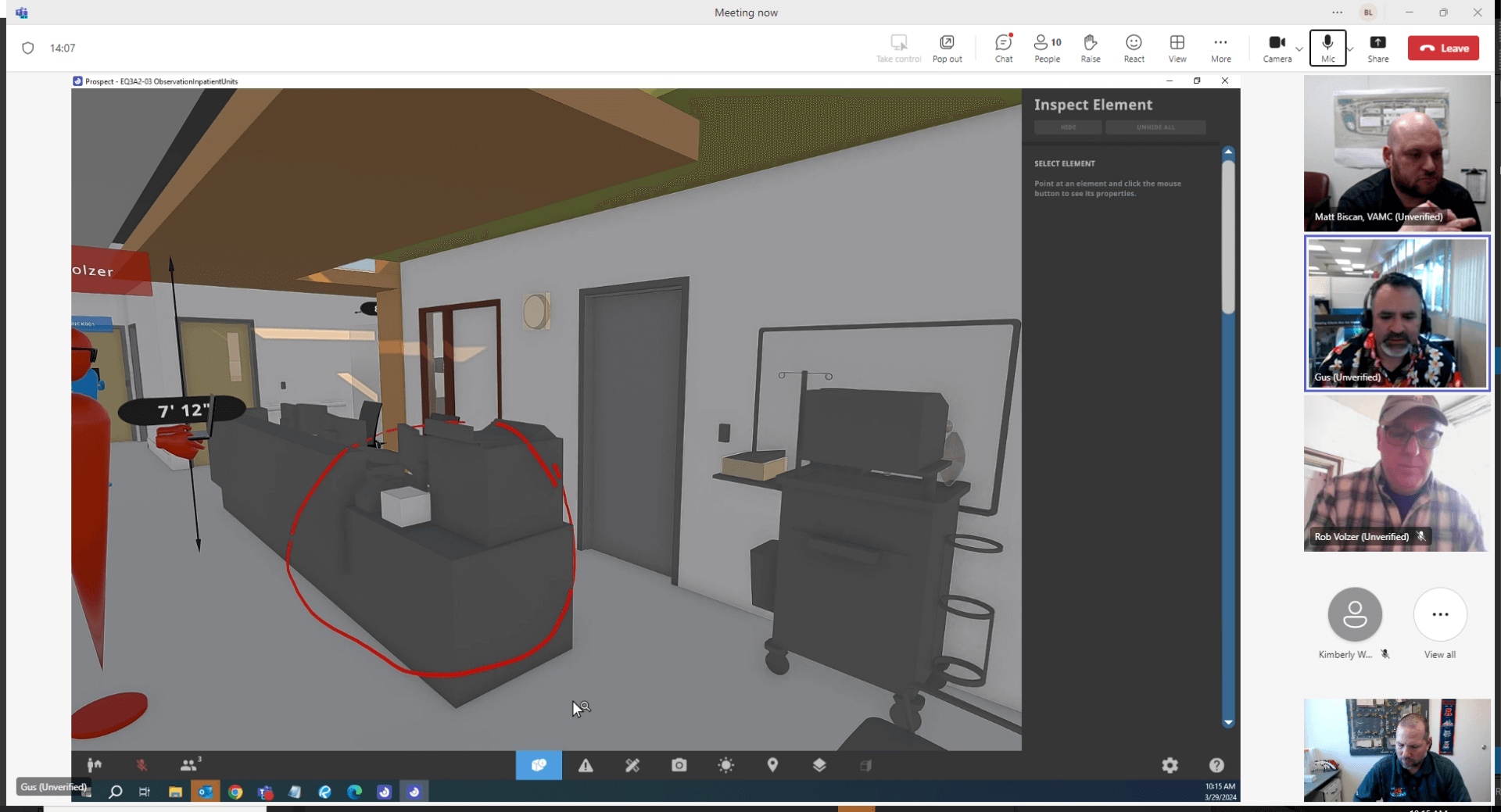Open Prospect help with the question mark
Image resolution: width=1501 pixels, height=812 pixels.
tap(1216, 765)
